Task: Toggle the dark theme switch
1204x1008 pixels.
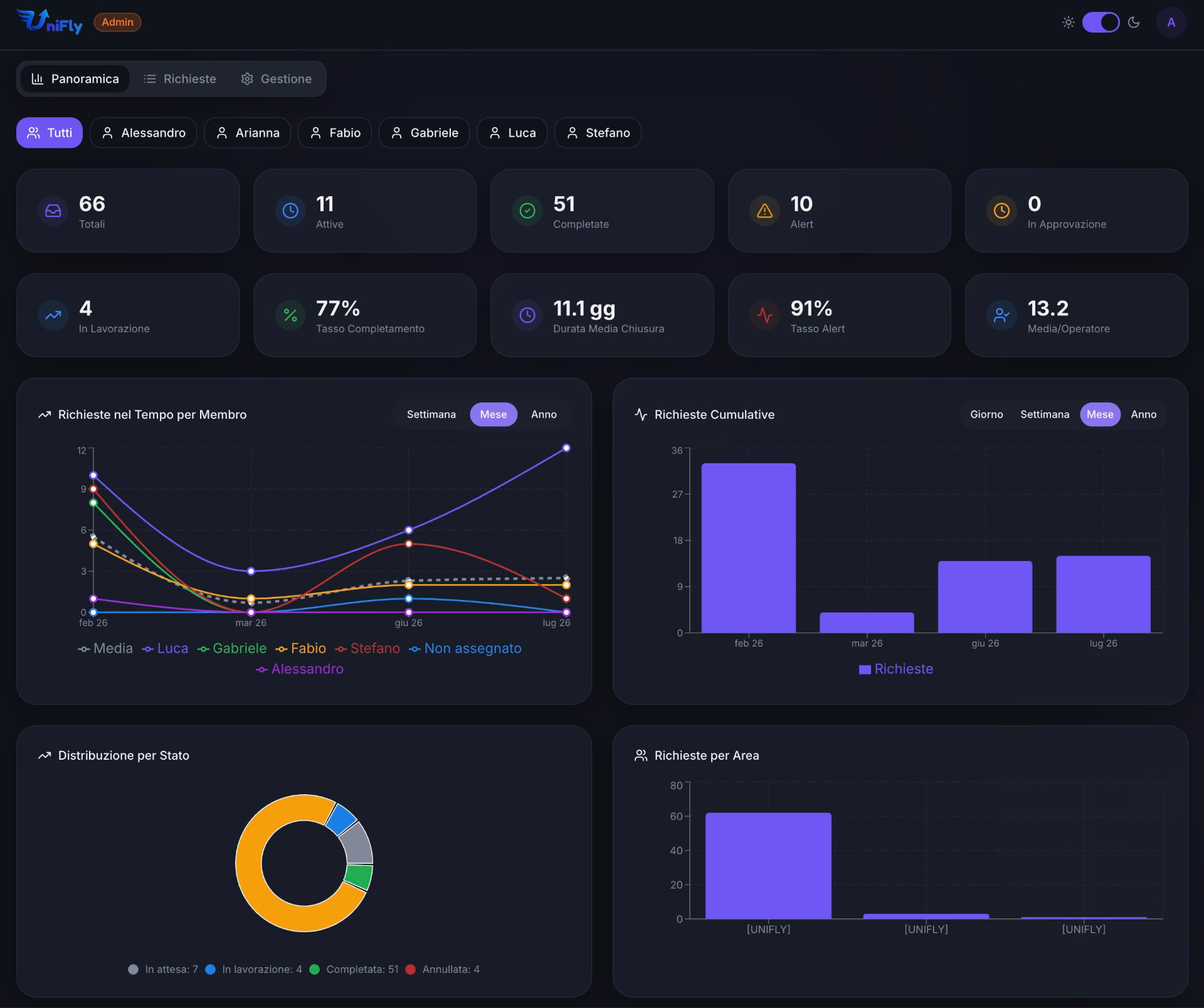Action: click(1101, 23)
